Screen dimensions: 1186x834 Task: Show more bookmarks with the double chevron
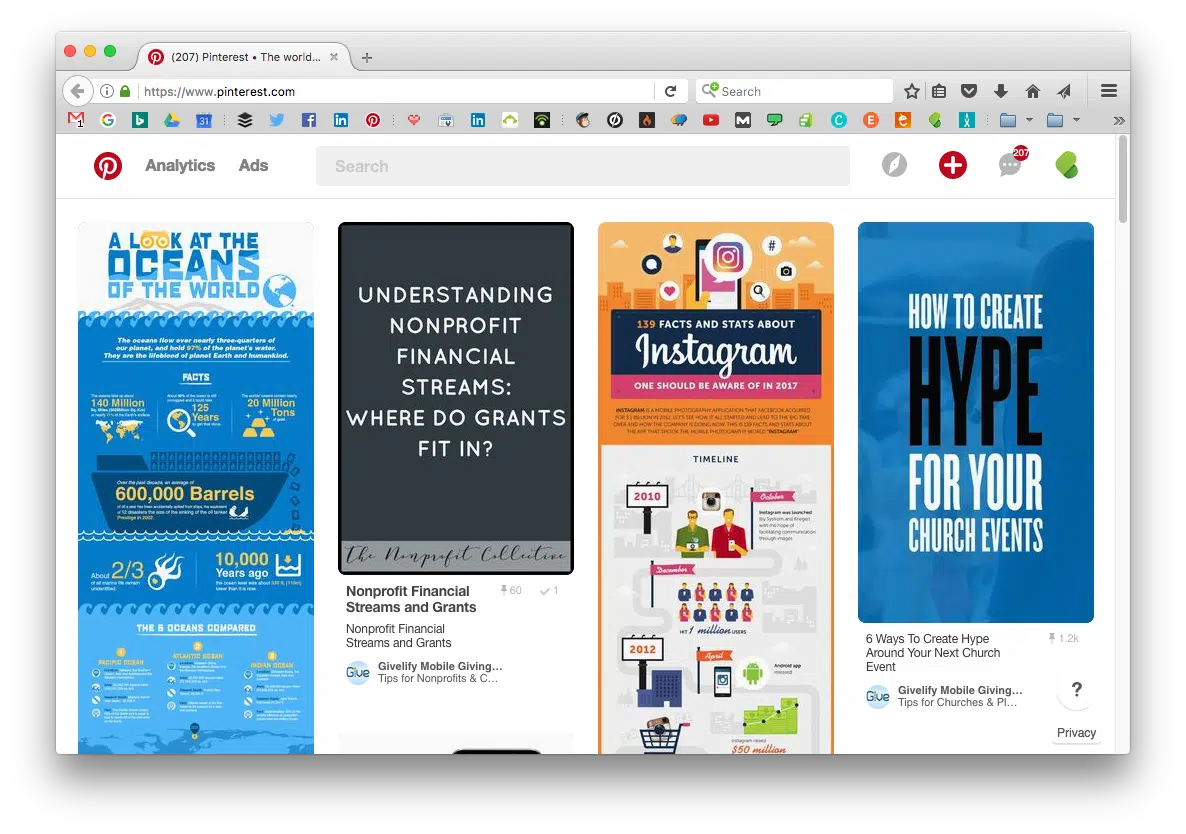[1119, 120]
